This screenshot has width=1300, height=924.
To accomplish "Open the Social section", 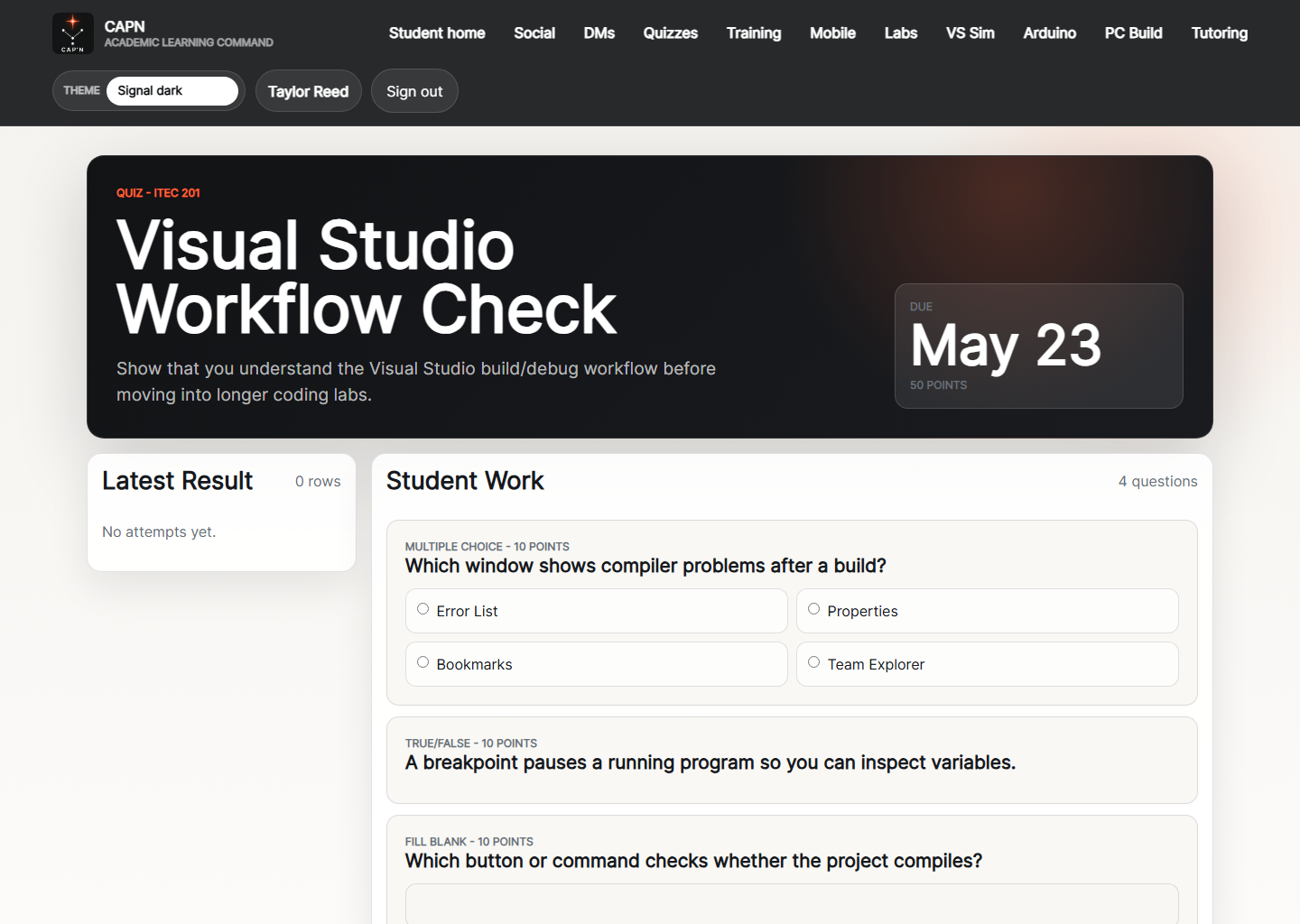I will tap(534, 33).
